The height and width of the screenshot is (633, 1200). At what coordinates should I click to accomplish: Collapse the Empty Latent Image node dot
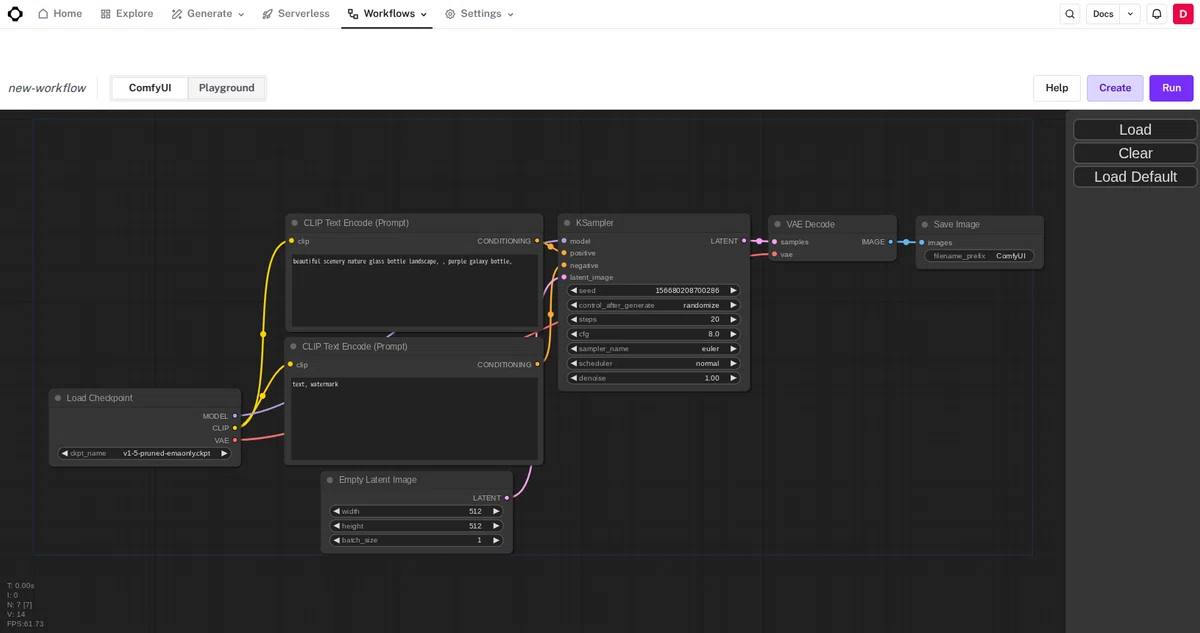[330, 480]
